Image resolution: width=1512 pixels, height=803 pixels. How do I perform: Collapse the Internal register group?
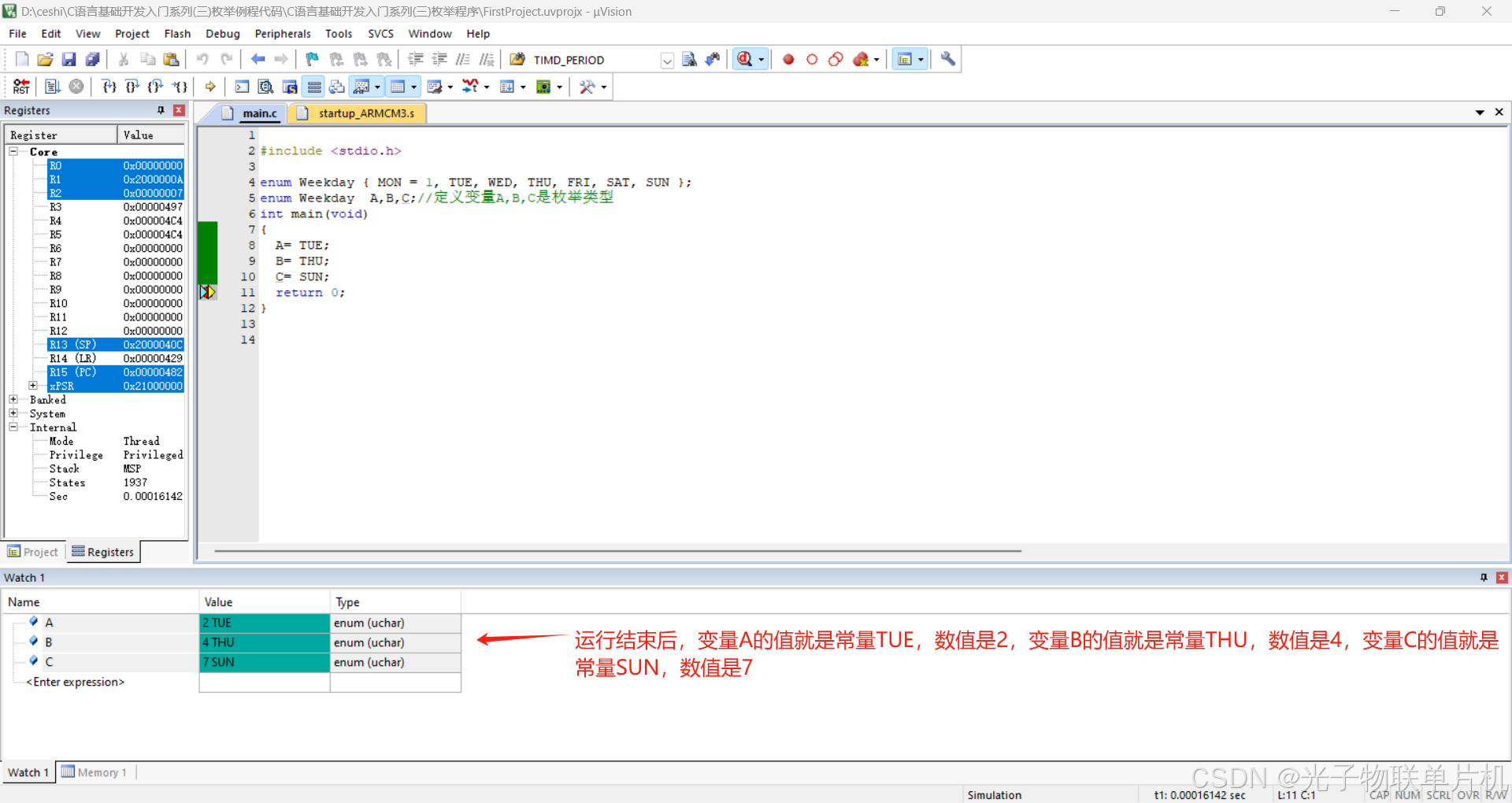(x=13, y=427)
